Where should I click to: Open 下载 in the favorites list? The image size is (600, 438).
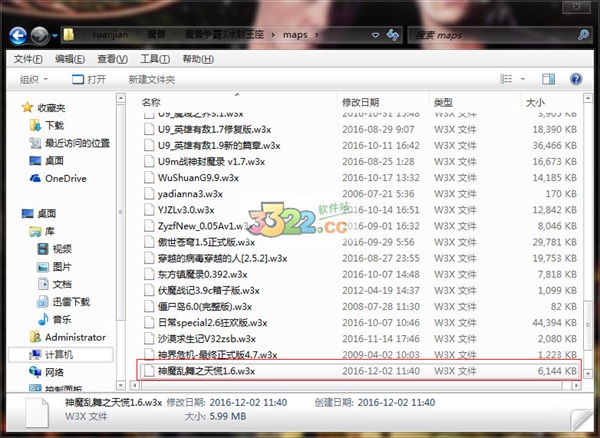47,125
